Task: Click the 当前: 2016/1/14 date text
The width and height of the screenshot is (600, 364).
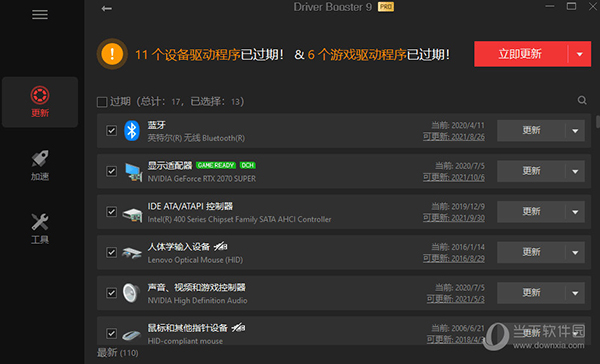Action: pos(458,247)
